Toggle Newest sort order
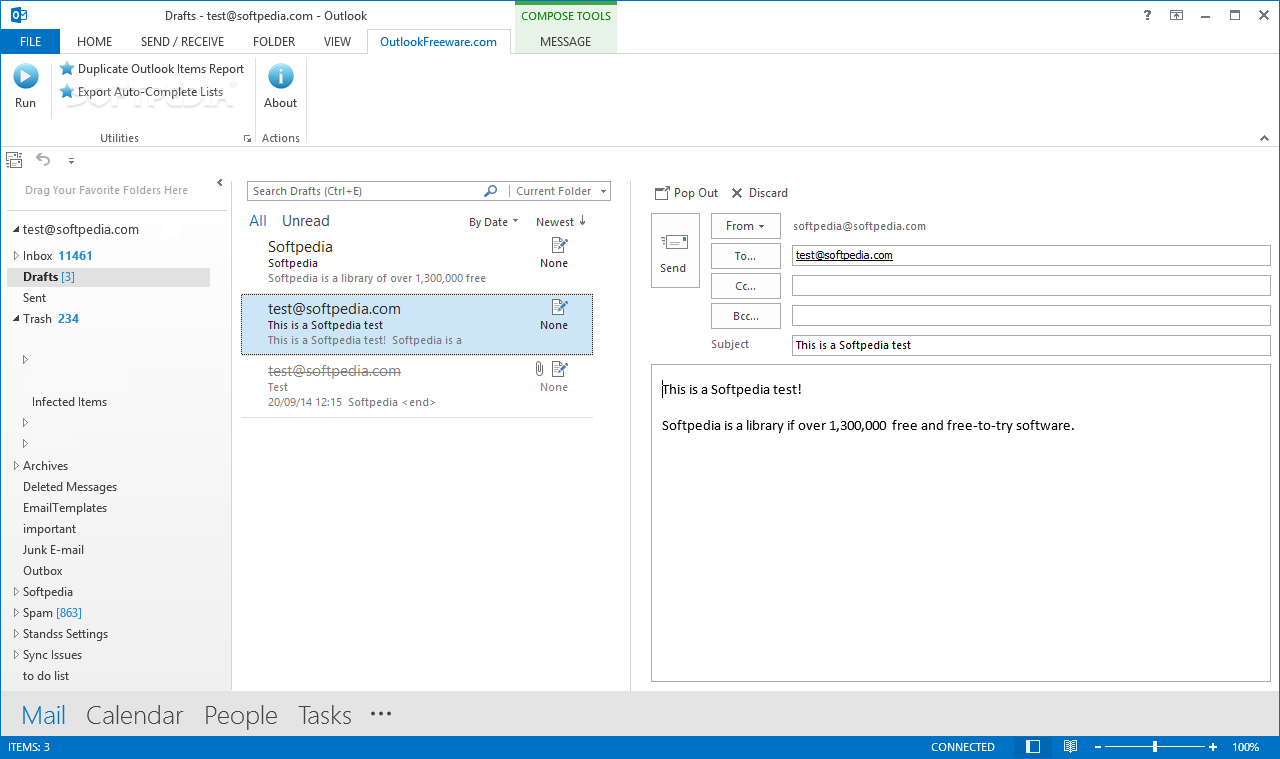Screen dimensions: 1280x759 (x=561, y=222)
